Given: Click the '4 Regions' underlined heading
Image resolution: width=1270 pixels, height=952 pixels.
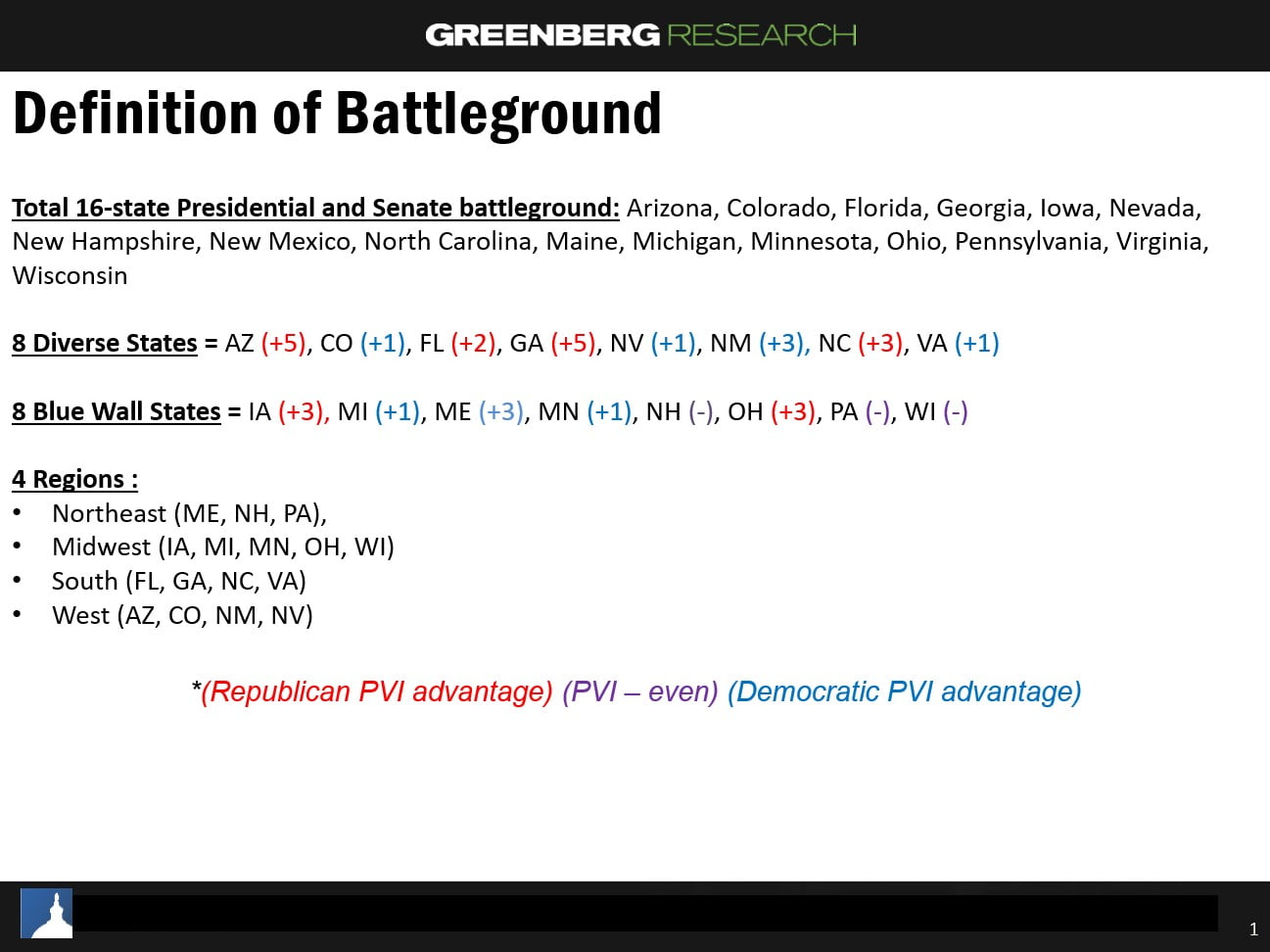Looking at the screenshot, I should (x=74, y=479).
